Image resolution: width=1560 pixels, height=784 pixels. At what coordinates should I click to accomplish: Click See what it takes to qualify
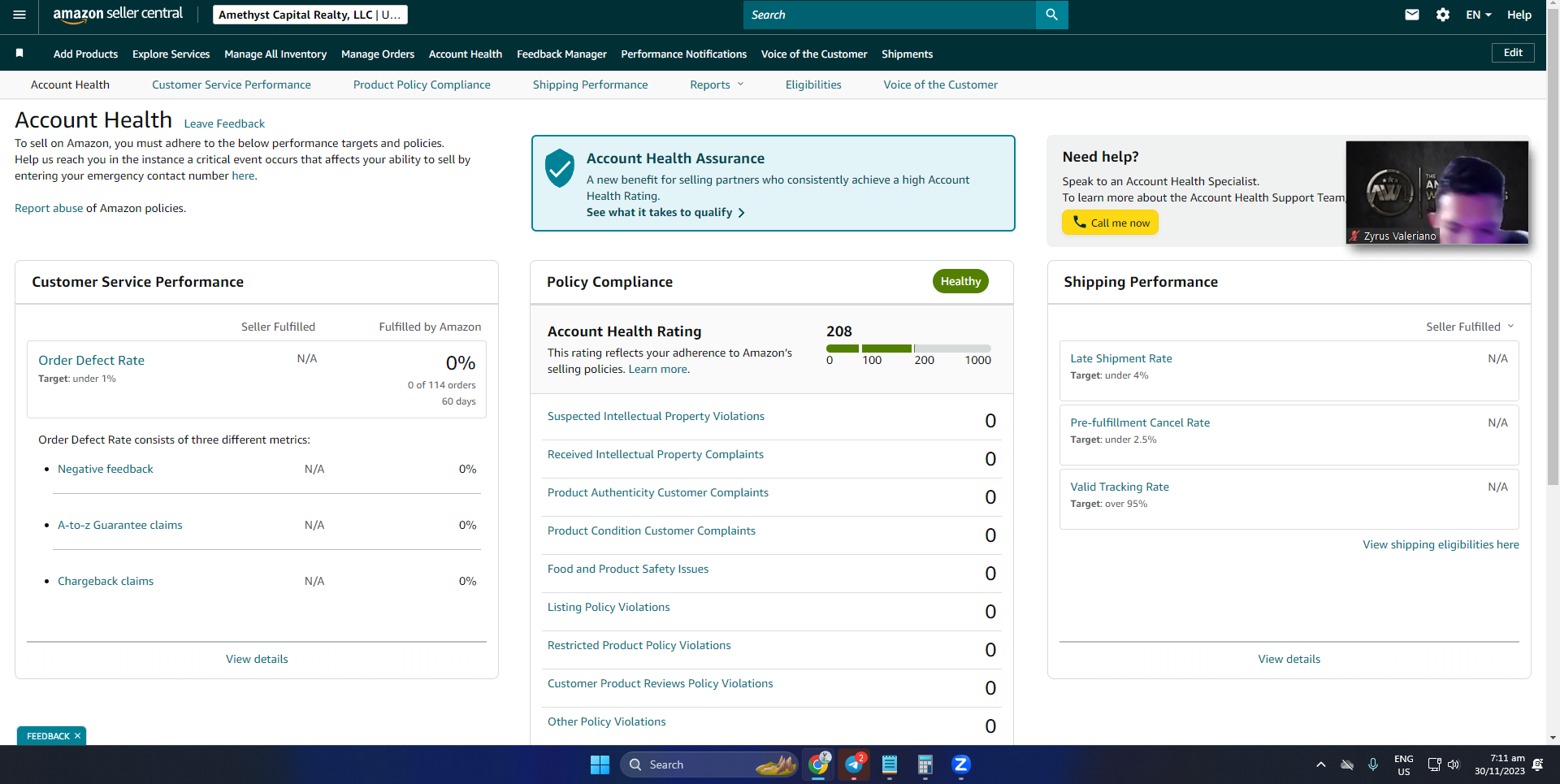point(665,212)
